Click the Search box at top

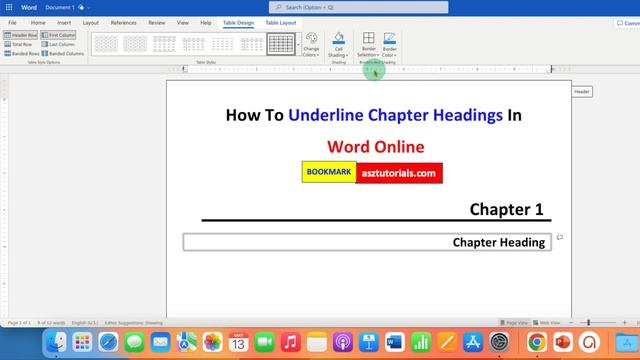(x=358, y=7)
